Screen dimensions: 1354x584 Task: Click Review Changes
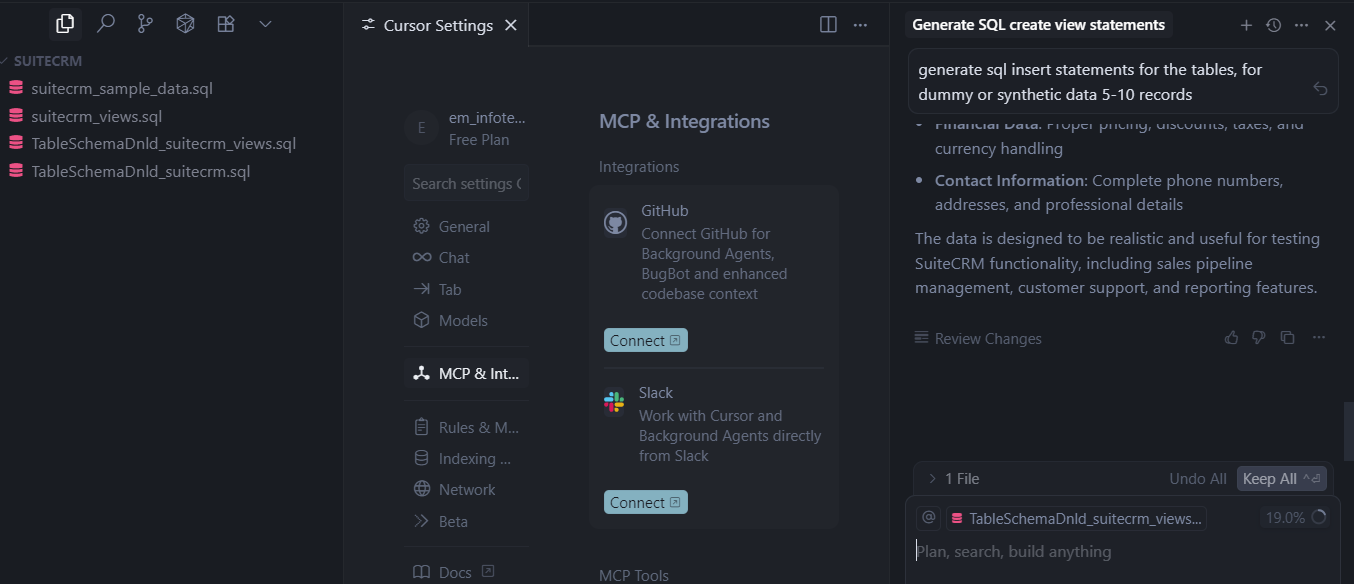pyautogui.click(x=978, y=338)
